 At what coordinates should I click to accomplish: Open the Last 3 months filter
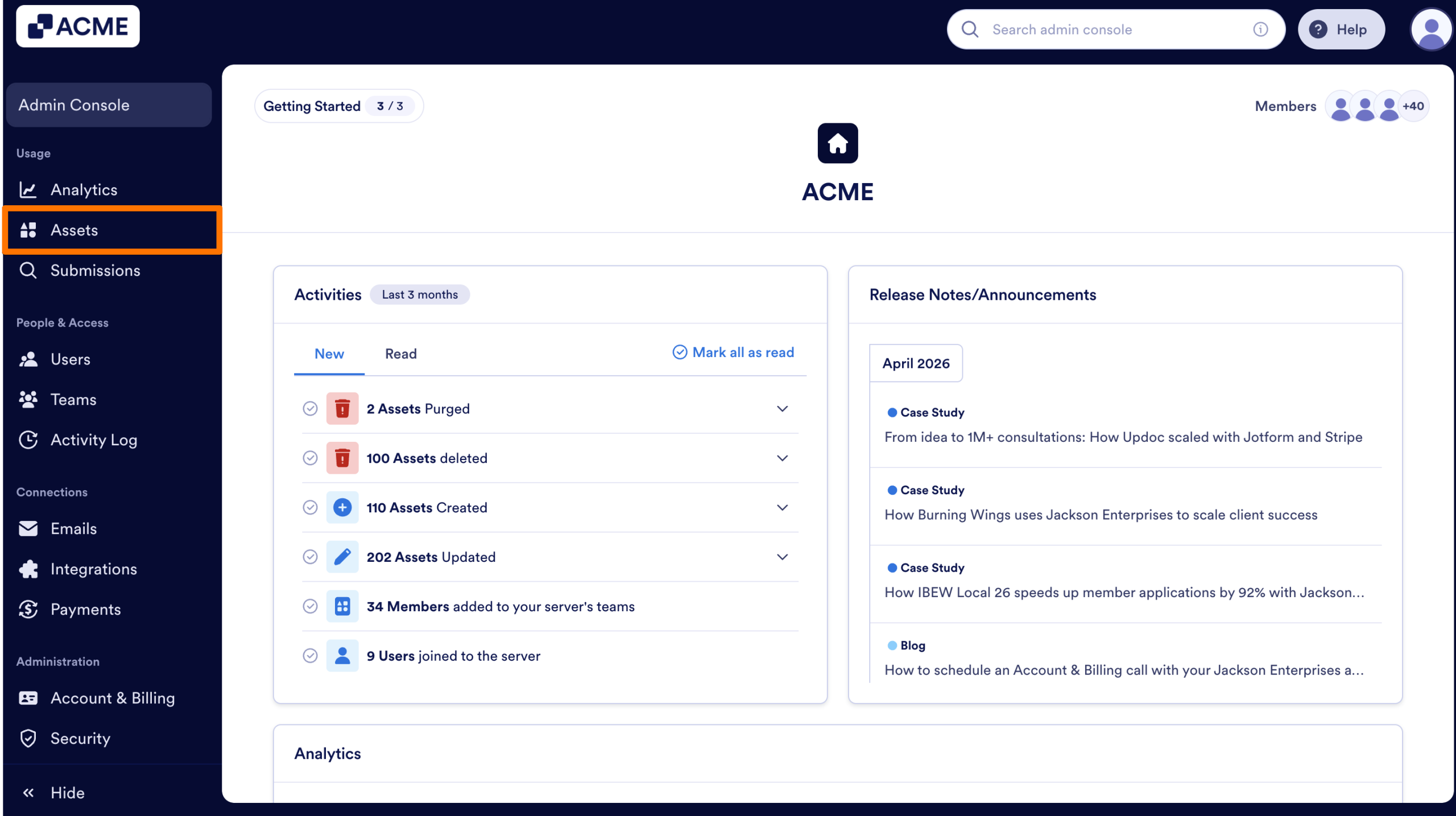tap(420, 295)
